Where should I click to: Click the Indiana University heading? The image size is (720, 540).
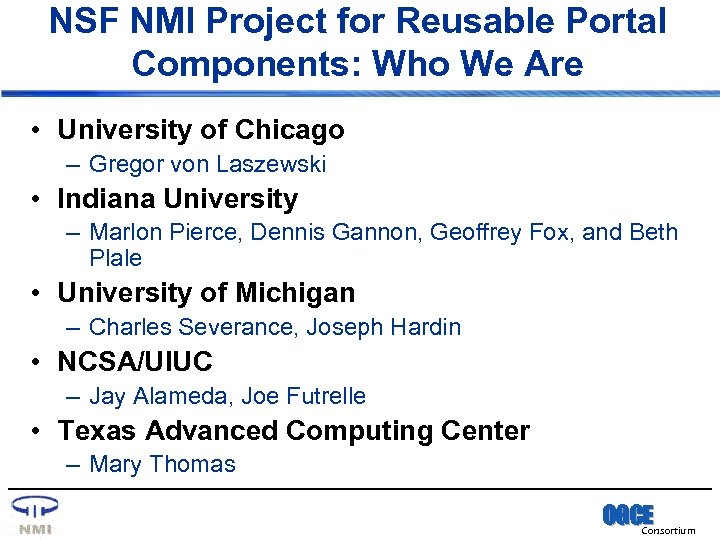point(177,199)
